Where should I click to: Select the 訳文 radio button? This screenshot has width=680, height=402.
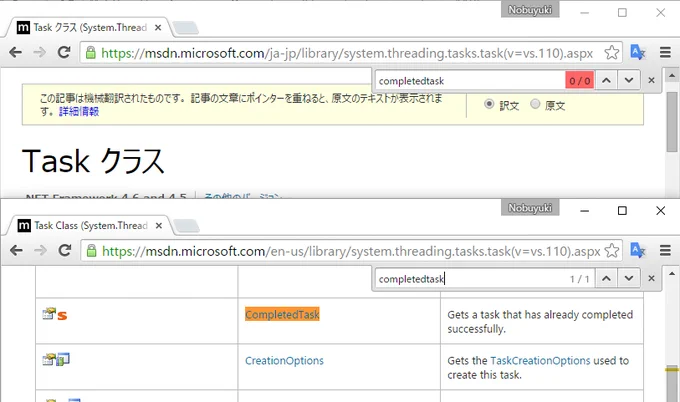click(489, 104)
